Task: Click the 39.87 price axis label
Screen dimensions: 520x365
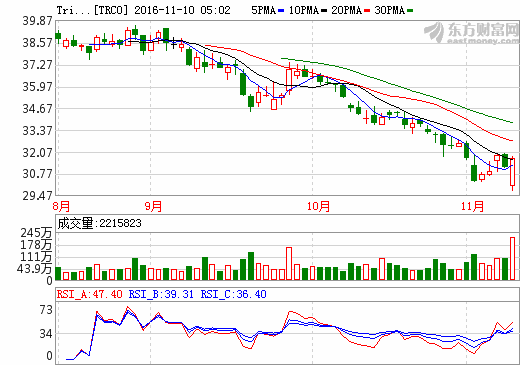Action: 37,21
